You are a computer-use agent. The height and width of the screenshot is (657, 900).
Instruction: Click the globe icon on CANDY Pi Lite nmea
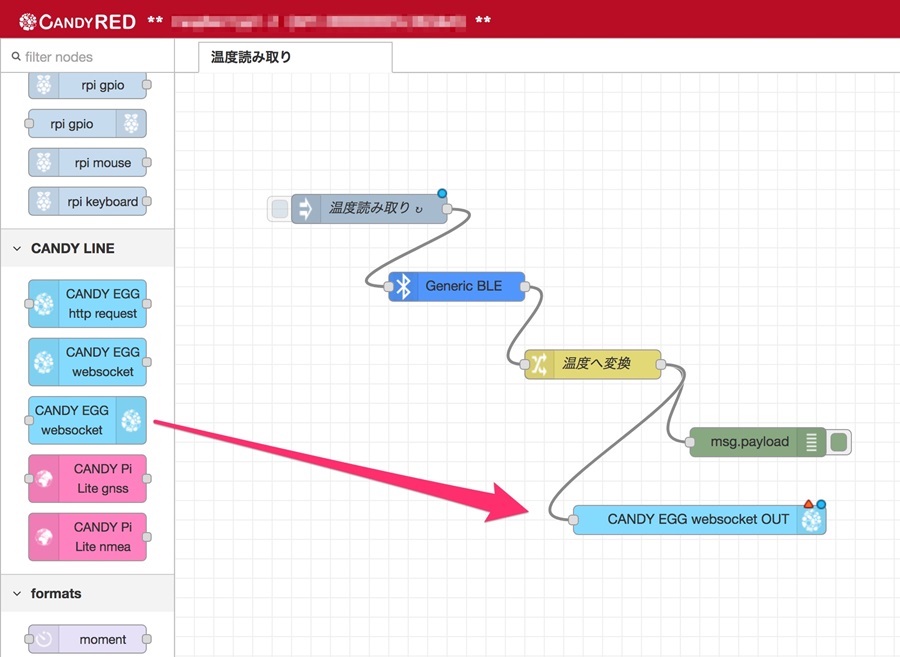pyautogui.click(x=44, y=537)
